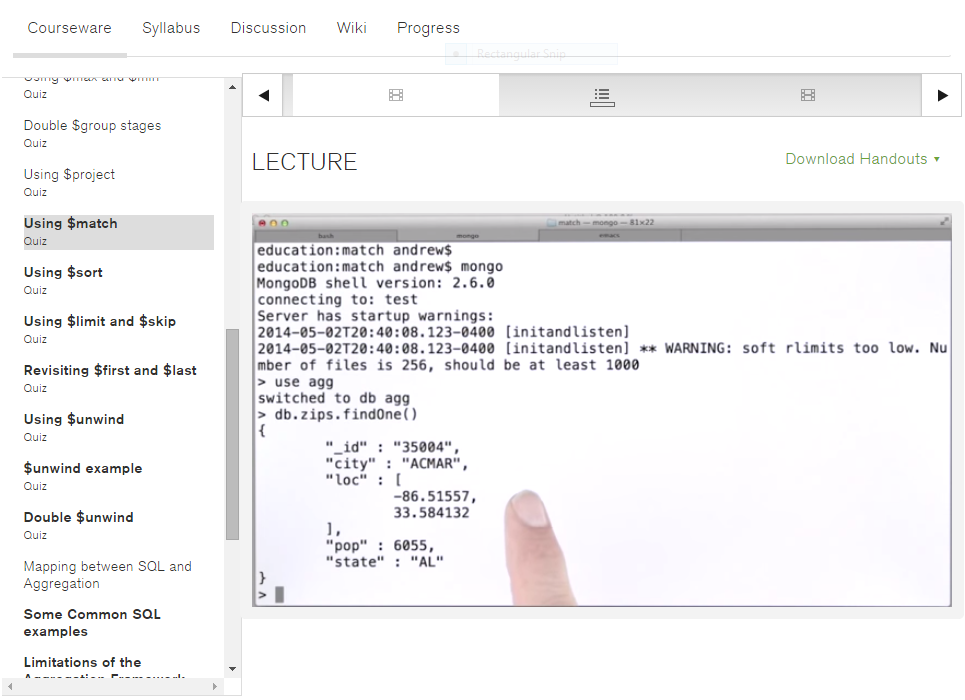Go to the Discussion section
965x700 pixels.
268,28
